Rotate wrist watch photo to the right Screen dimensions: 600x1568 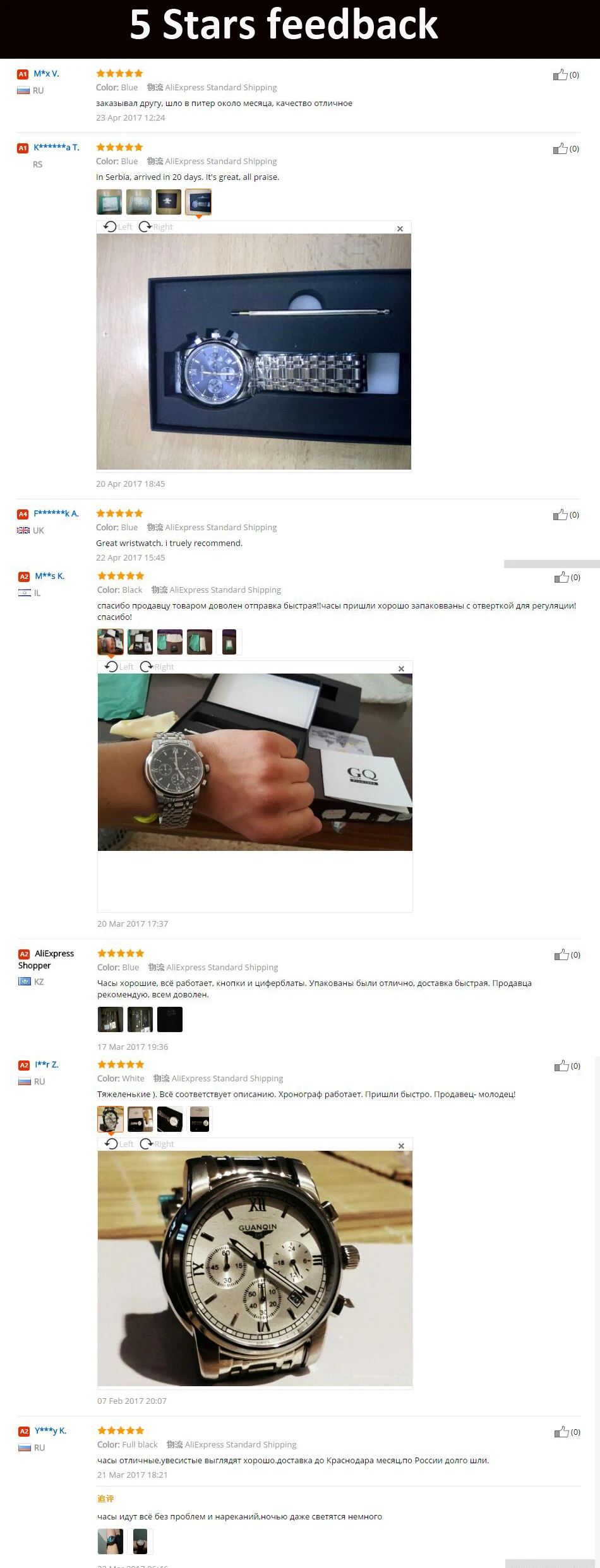pos(157,667)
